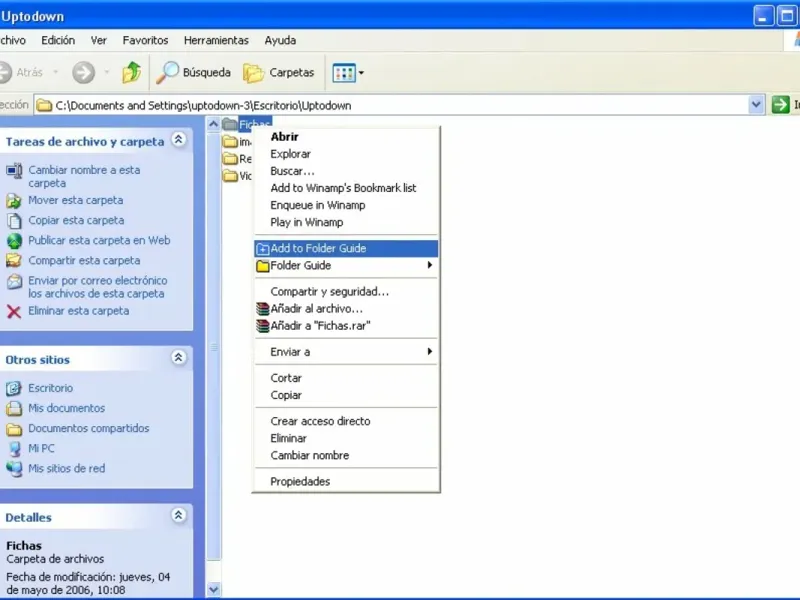Screen dimensions: 800x600
Task: Click the Mover esta carpeta icon
Action: coord(14,201)
